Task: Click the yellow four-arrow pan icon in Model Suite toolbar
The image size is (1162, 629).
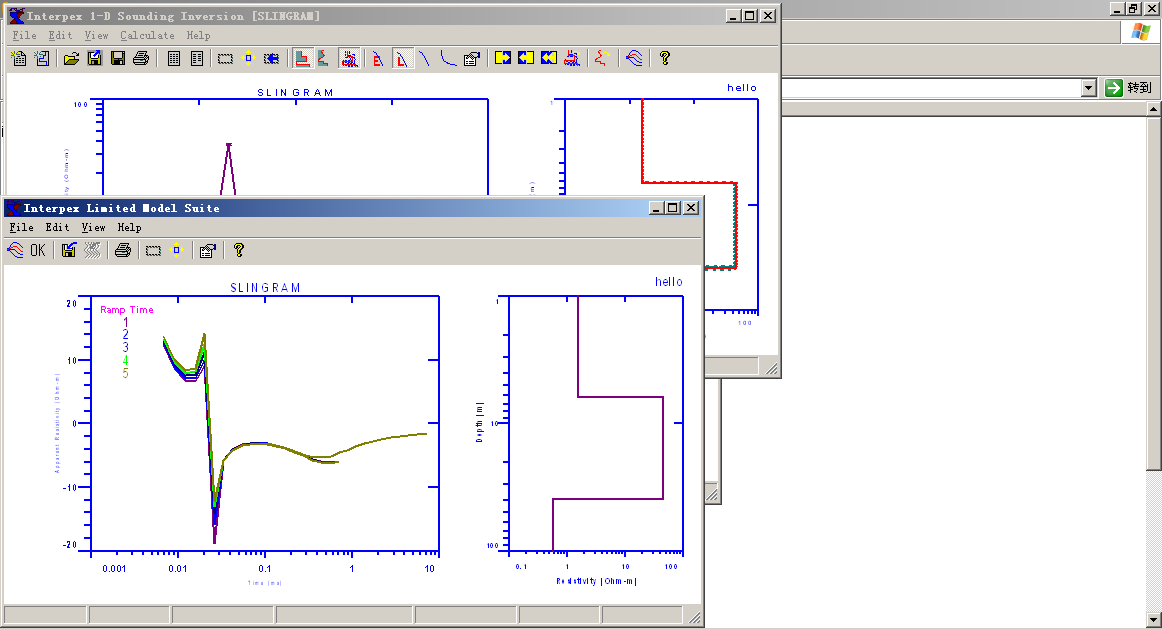Action: (x=176, y=250)
